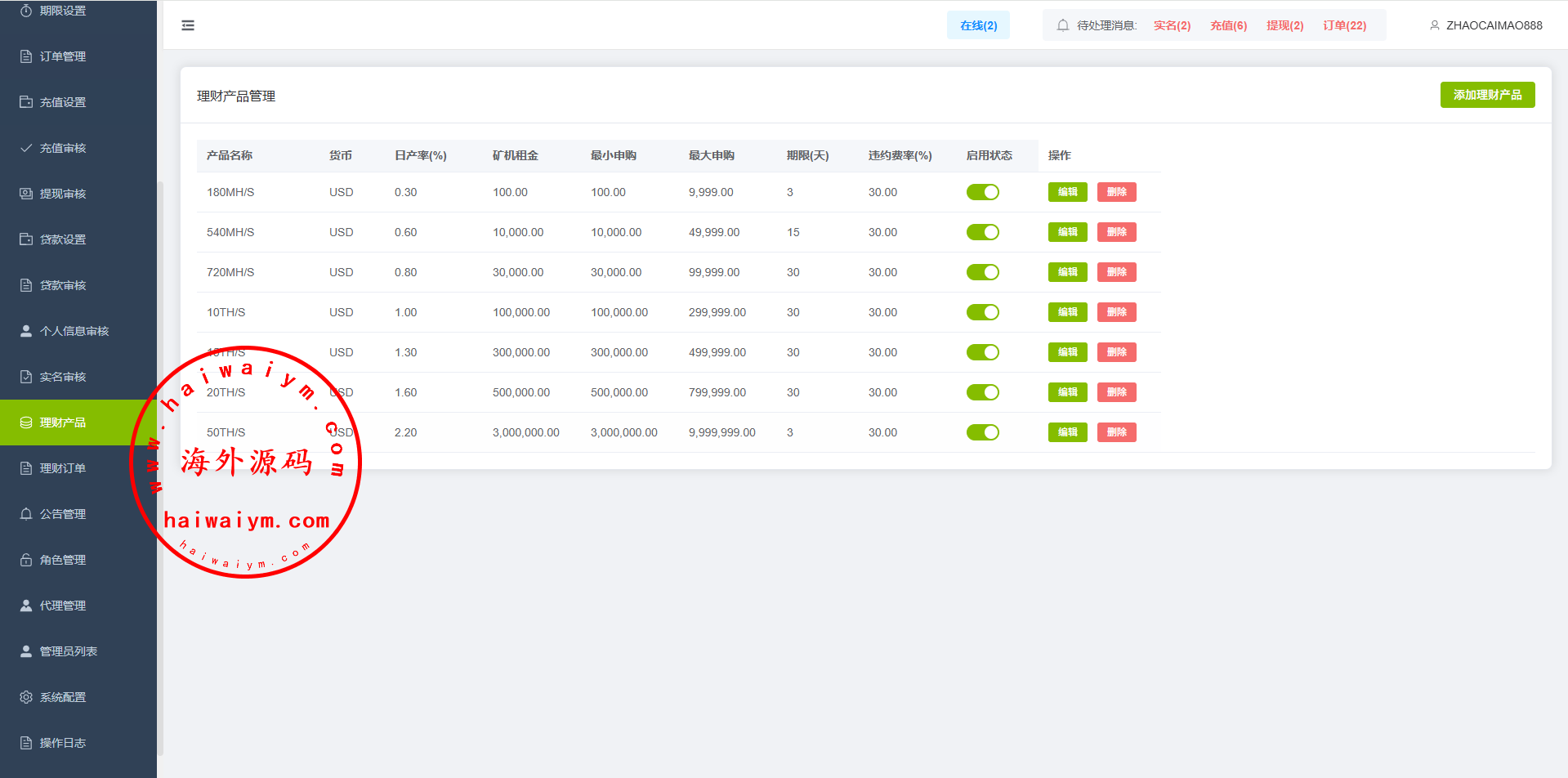
Task: Toggle off the 720MH/S enable switch
Action: 982,272
